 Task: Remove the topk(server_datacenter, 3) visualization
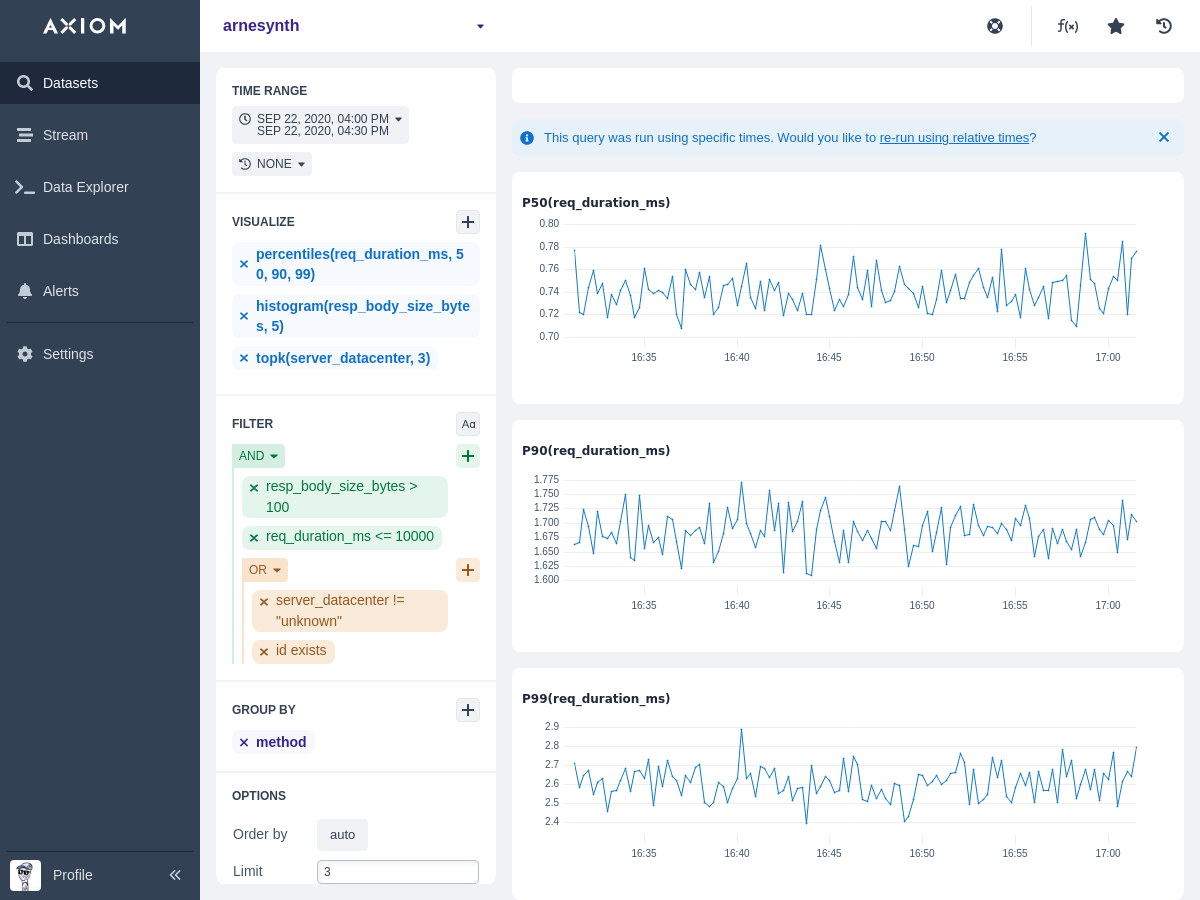[x=244, y=358]
